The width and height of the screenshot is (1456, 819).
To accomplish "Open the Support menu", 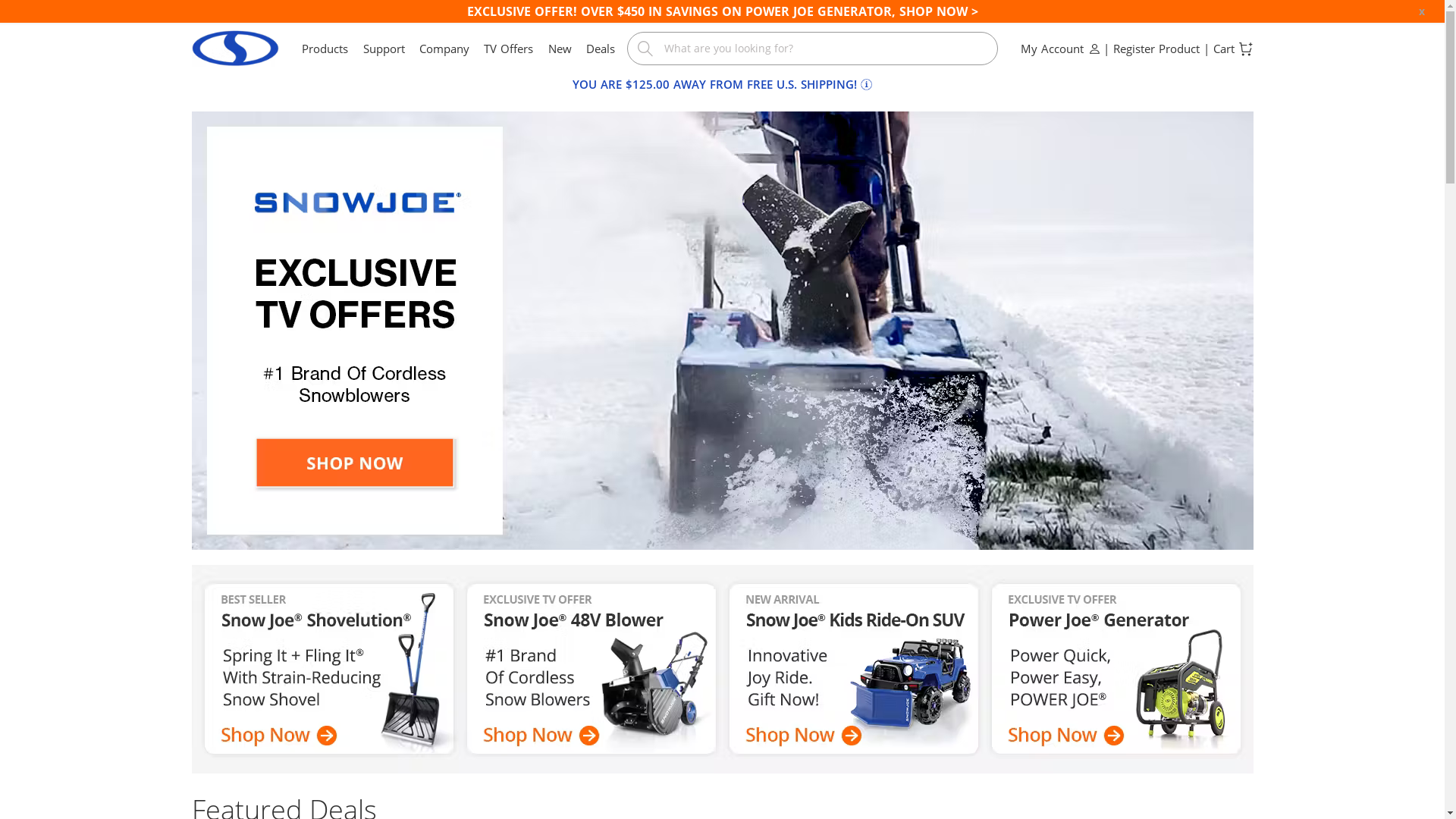I will coord(384,49).
